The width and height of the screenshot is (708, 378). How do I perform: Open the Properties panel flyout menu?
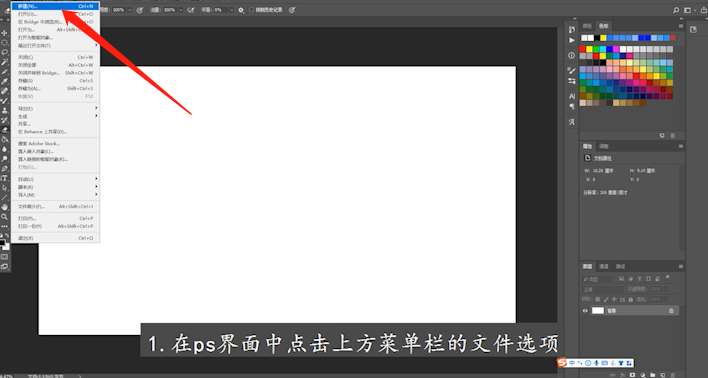click(x=681, y=146)
